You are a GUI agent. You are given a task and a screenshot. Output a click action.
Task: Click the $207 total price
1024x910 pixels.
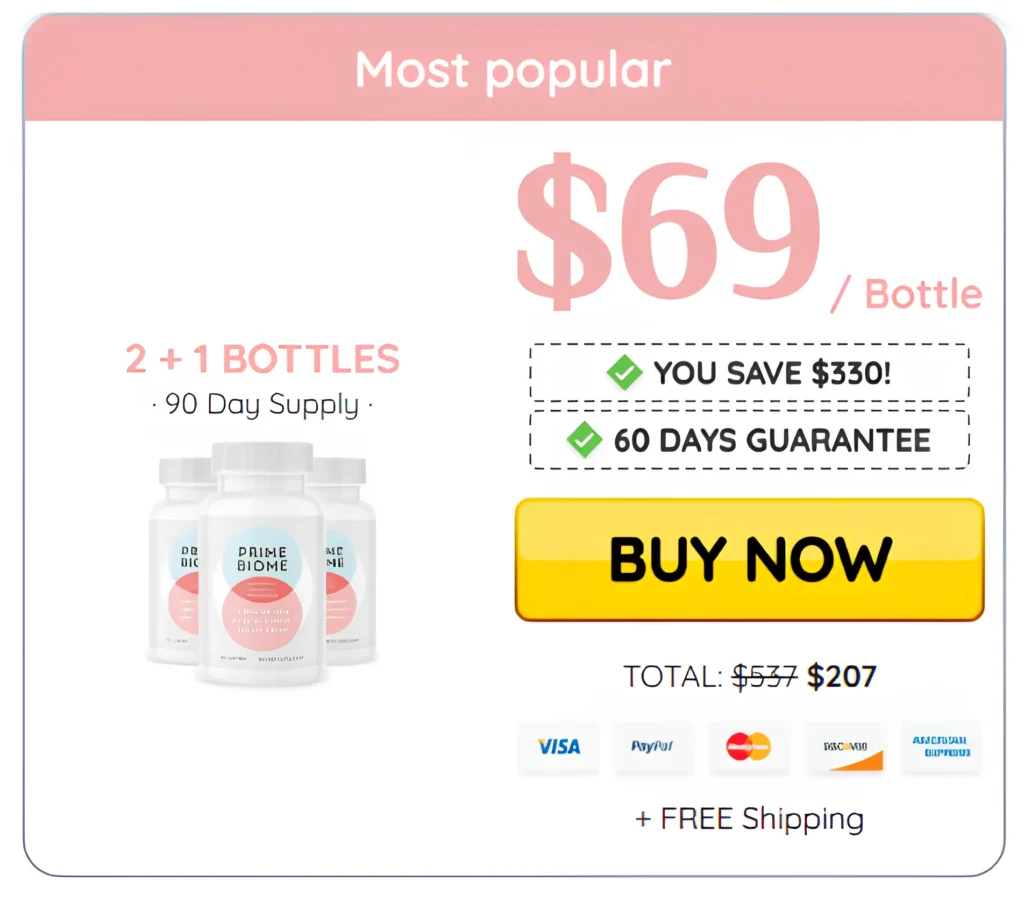[841, 677]
